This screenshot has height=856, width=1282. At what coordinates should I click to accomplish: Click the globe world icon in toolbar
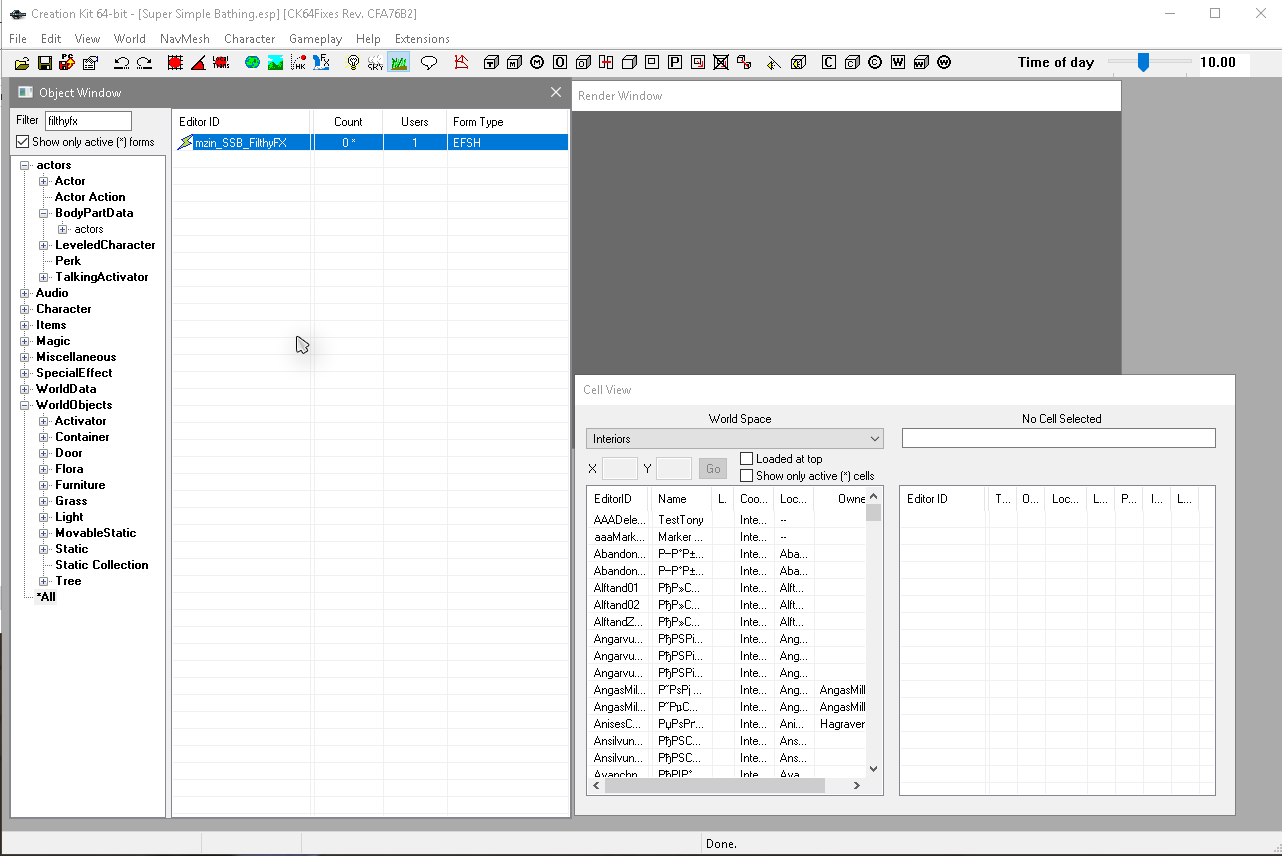click(252, 63)
